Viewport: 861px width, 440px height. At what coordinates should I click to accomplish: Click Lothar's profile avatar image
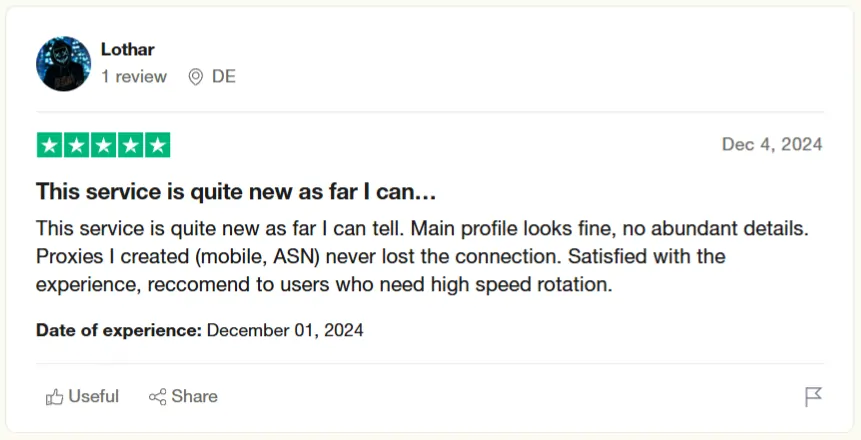tap(64, 64)
